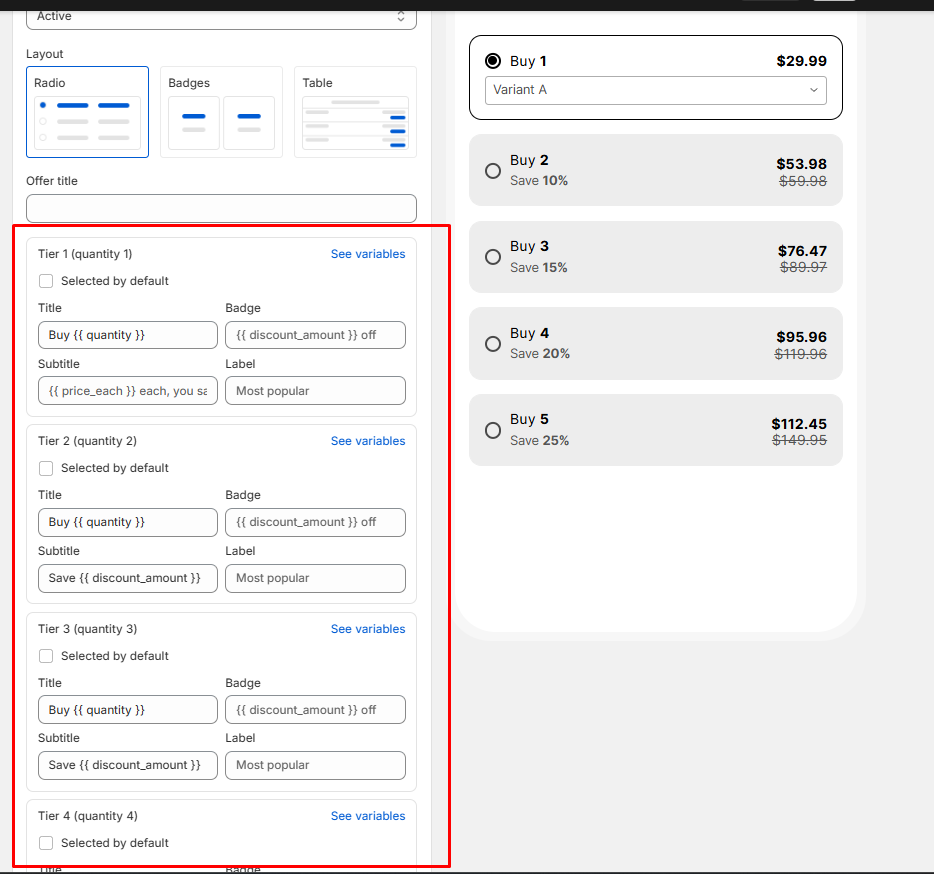Select the Buy 2 radio option
Image resolution: width=934 pixels, height=874 pixels.
tap(493, 171)
